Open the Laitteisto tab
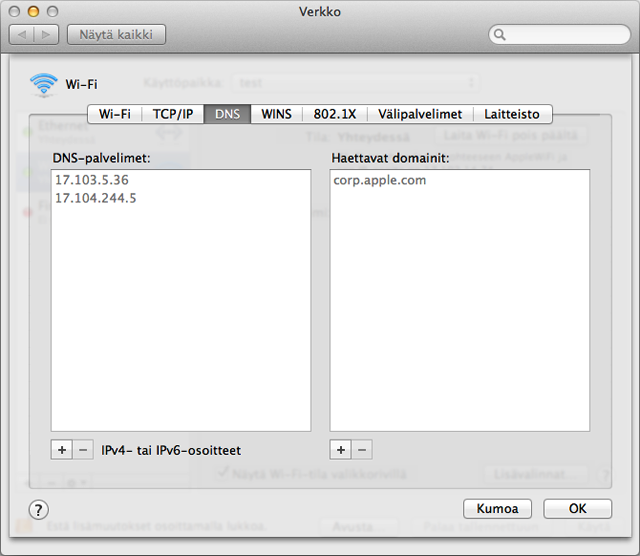Viewport: 640px width, 556px height. (512, 114)
